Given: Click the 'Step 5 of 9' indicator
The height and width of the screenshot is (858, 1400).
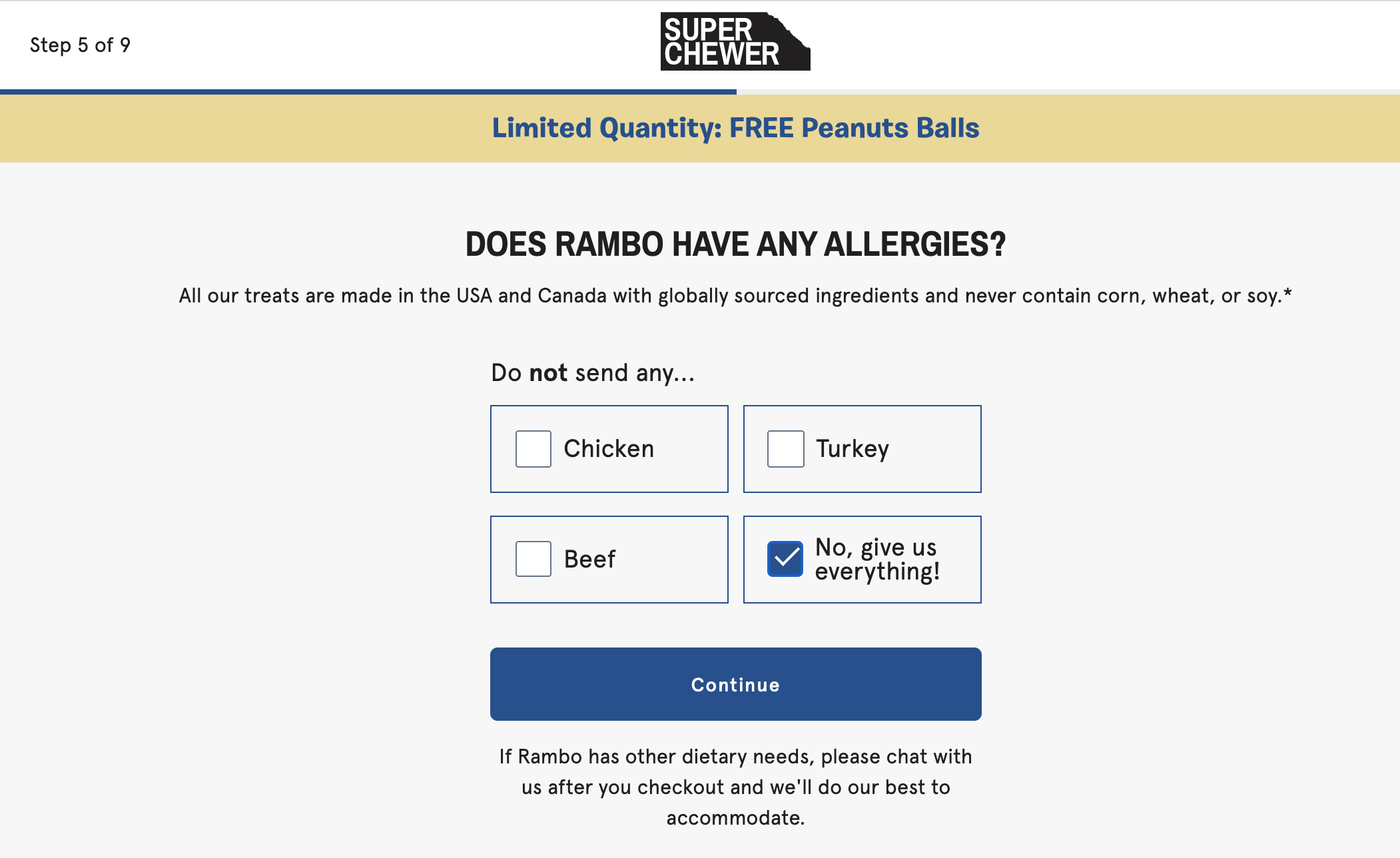Looking at the screenshot, I should pos(80,45).
